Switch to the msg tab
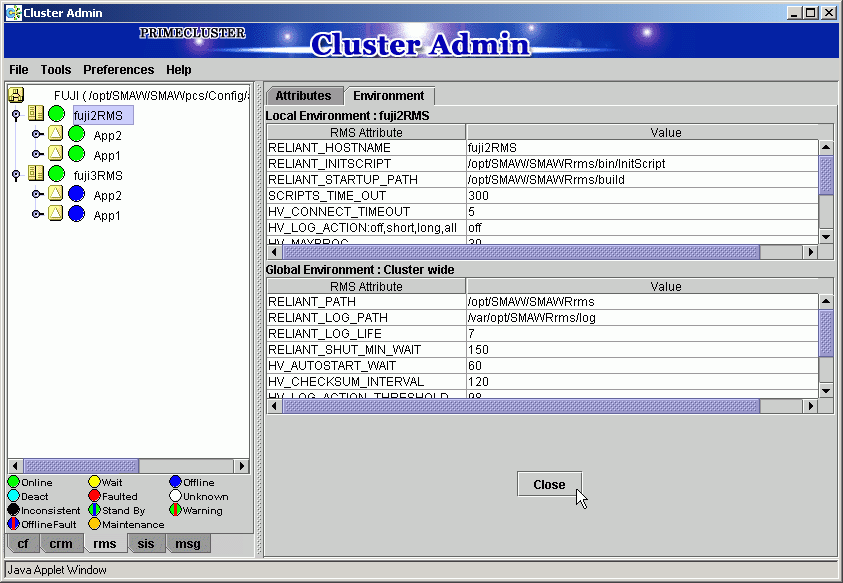 [188, 544]
